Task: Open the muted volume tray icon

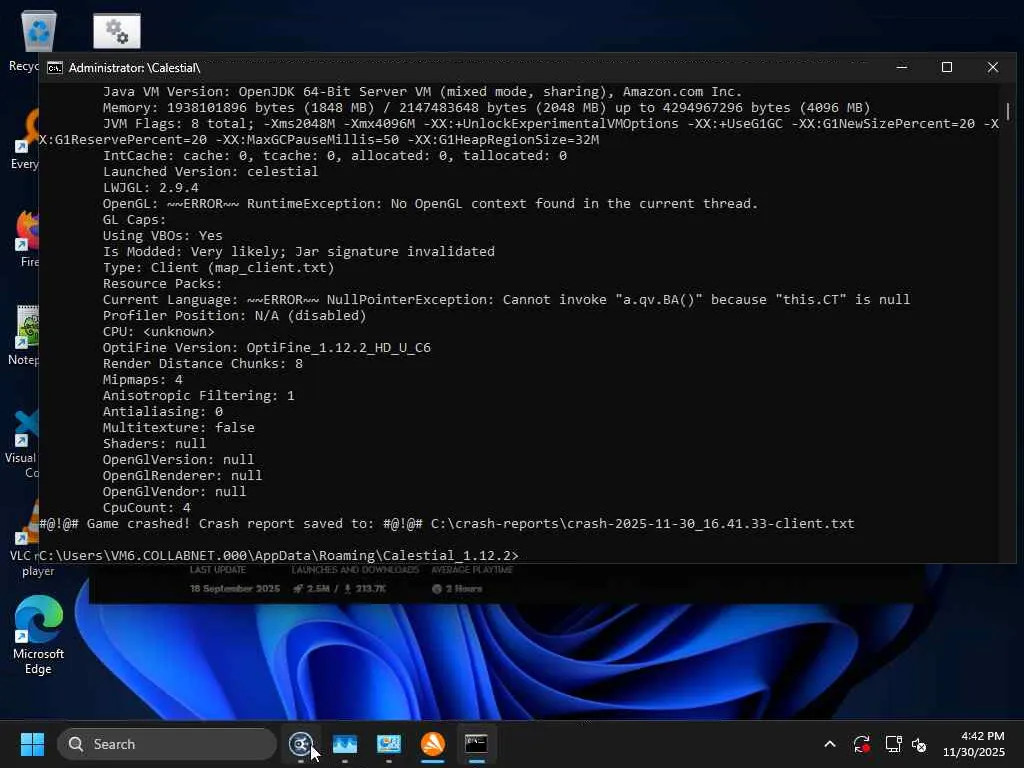Action: click(x=919, y=744)
